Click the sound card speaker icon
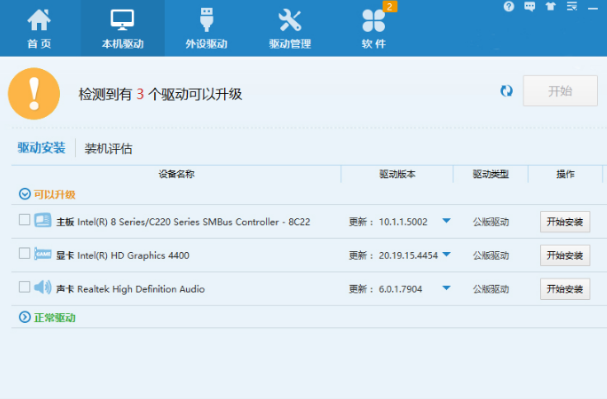This screenshot has width=607, height=399. 43,287
